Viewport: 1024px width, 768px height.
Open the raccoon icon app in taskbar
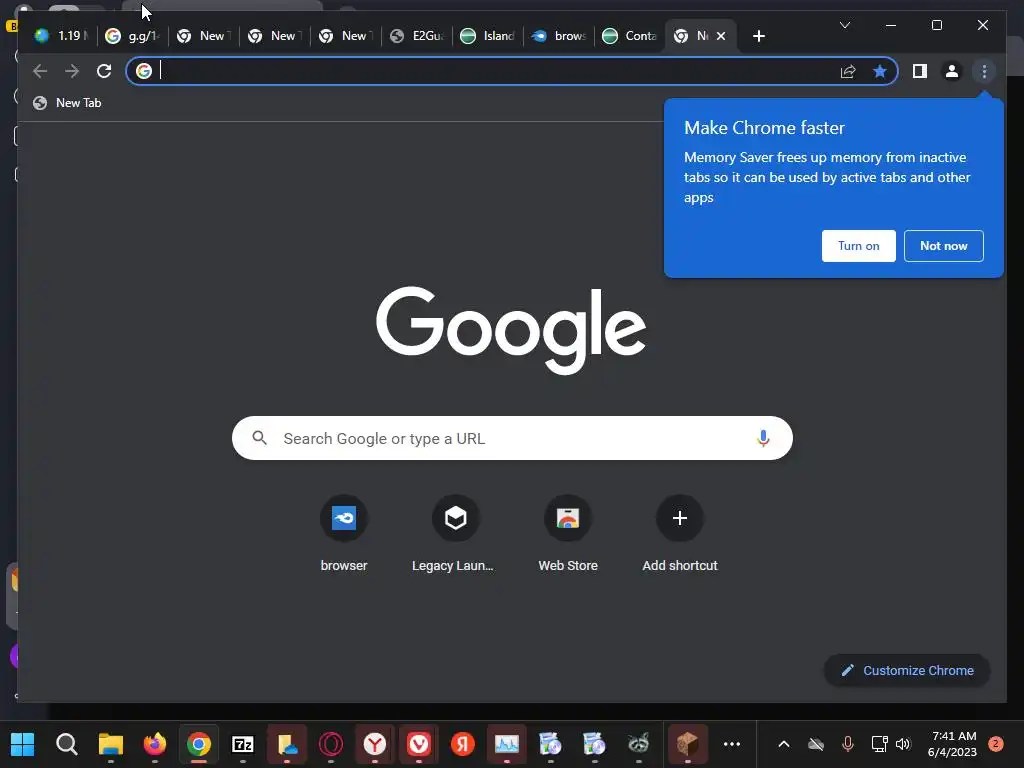[639, 744]
